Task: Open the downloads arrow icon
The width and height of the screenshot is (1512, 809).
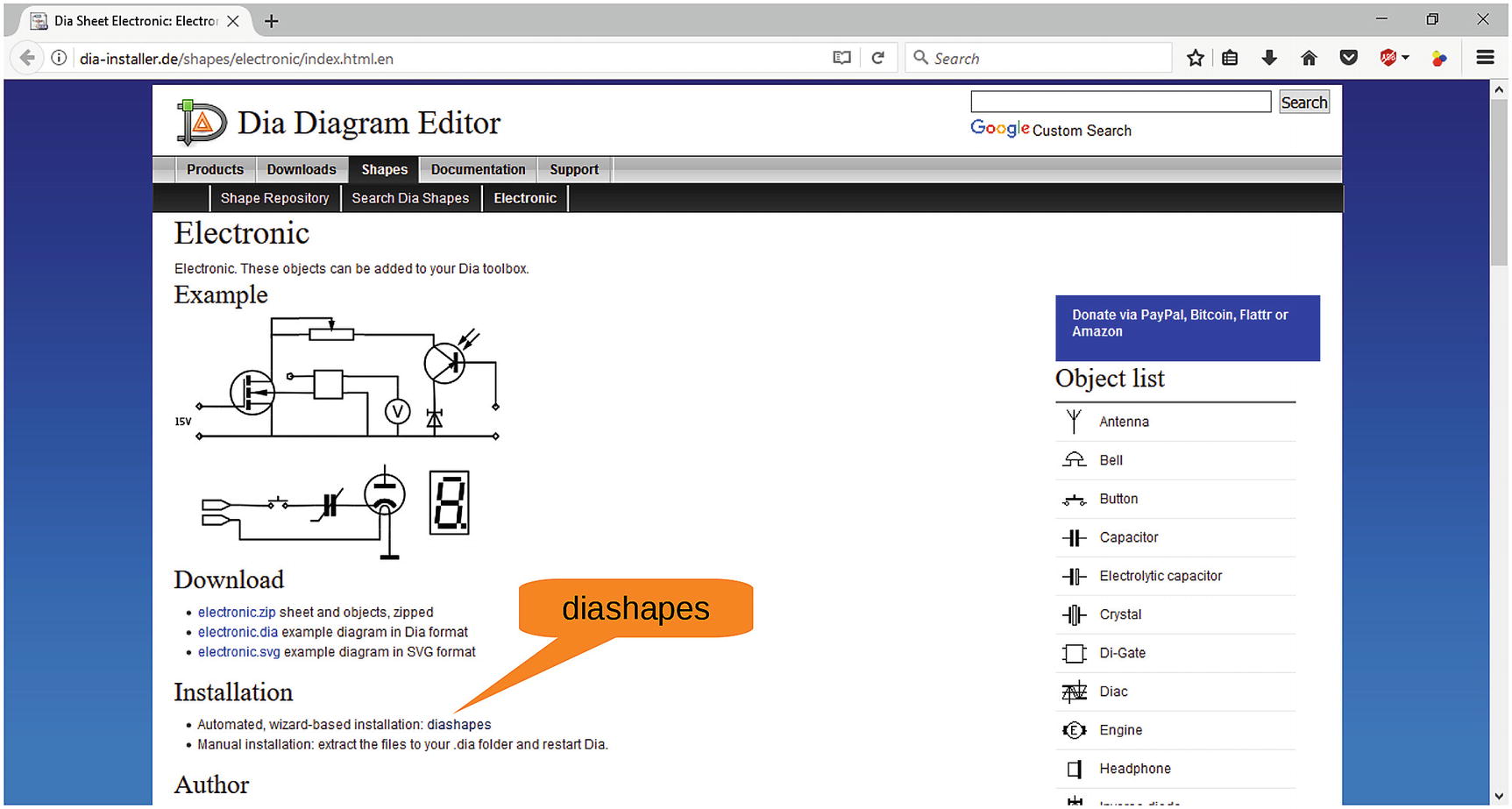Action: coord(1269,58)
